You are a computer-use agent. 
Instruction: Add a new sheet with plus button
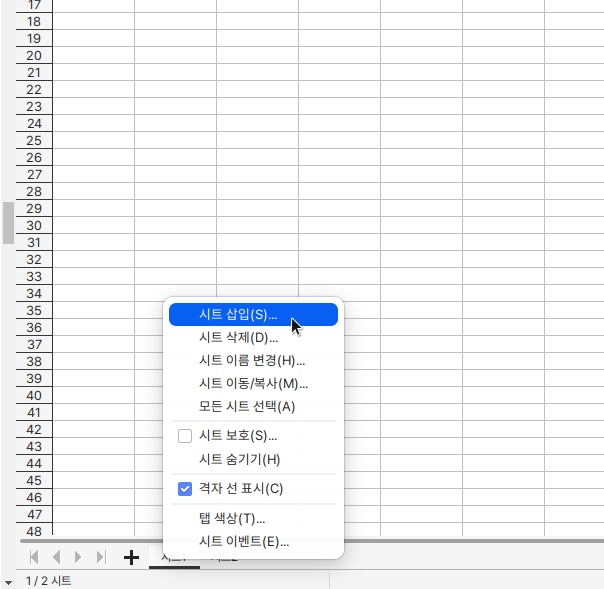[x=130, y=557]
